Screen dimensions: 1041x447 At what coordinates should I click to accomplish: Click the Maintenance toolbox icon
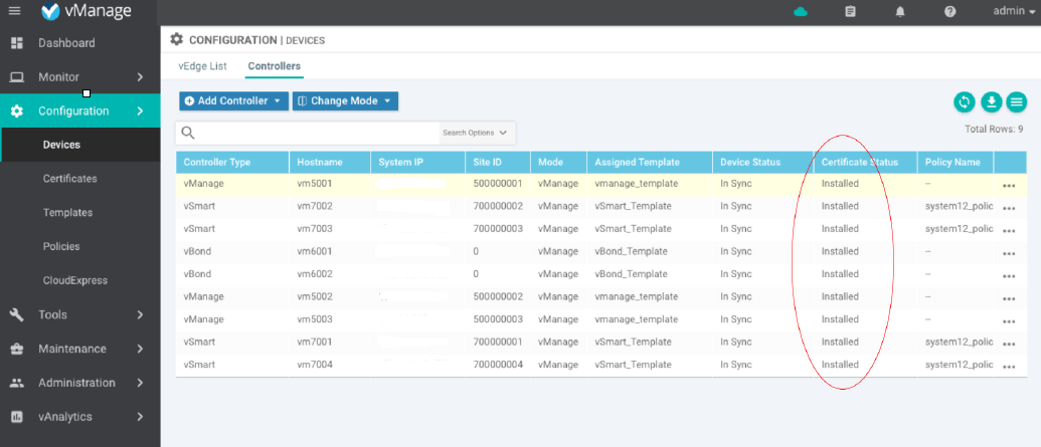[x=17, y=349]
